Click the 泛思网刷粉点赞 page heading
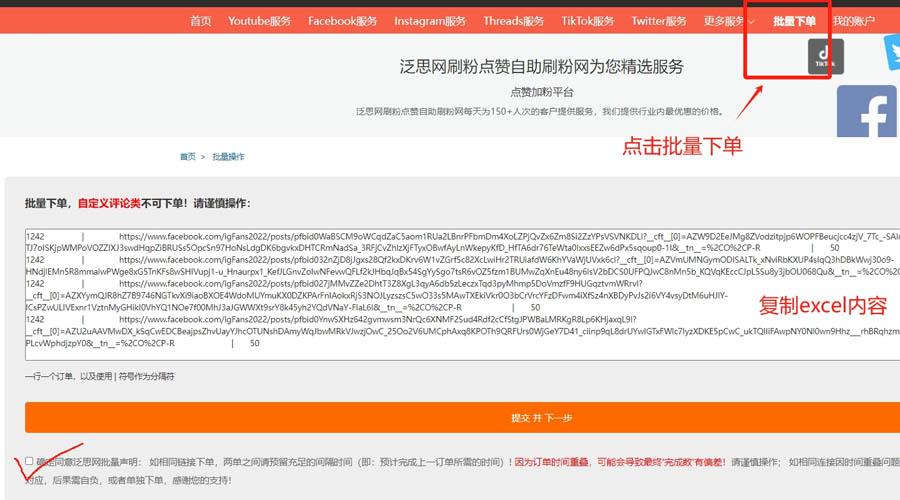Image resolution: width=900 pixels, height=500 pixels. tap(541, 67)
